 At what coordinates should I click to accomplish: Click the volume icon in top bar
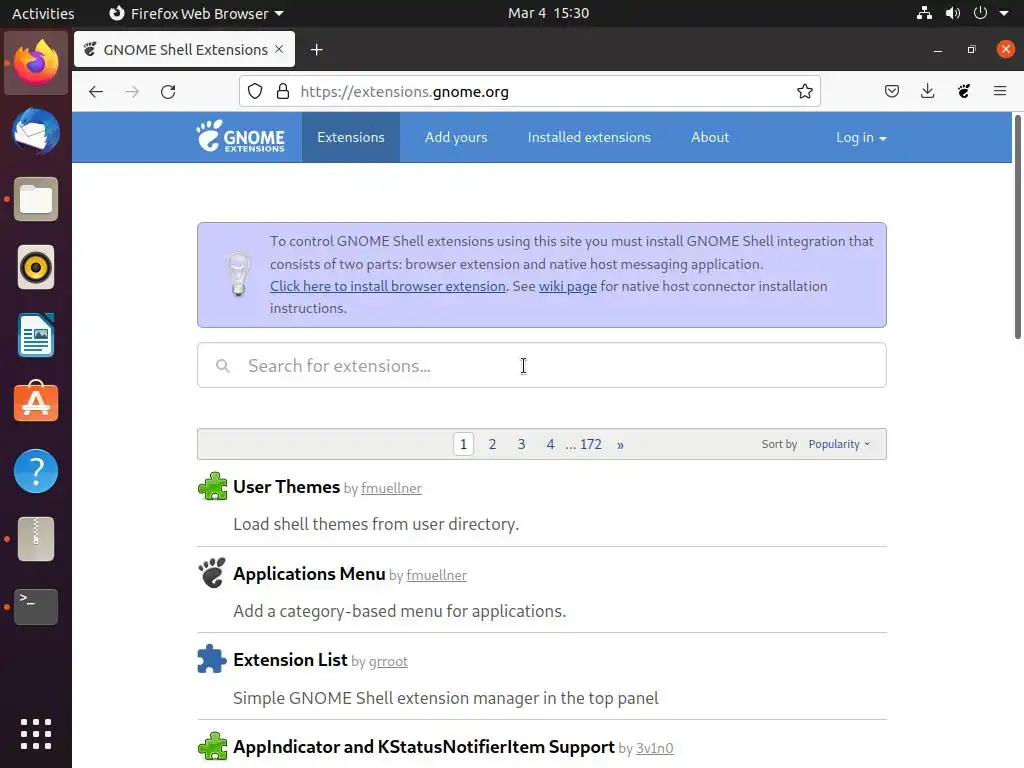click(953, 13)
